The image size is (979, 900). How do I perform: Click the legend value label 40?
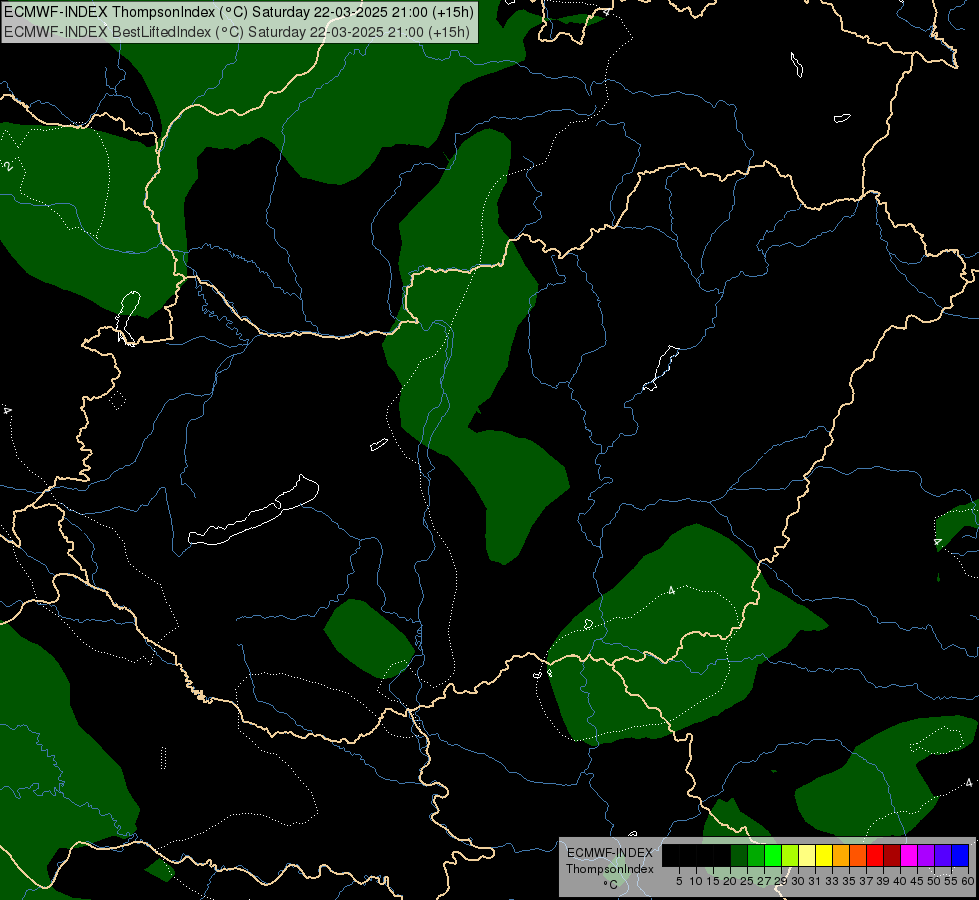[900, 881]
